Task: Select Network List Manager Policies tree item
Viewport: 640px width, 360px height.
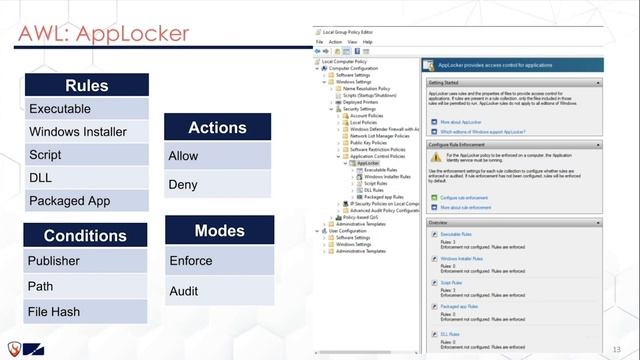Action: click(380, 136)
